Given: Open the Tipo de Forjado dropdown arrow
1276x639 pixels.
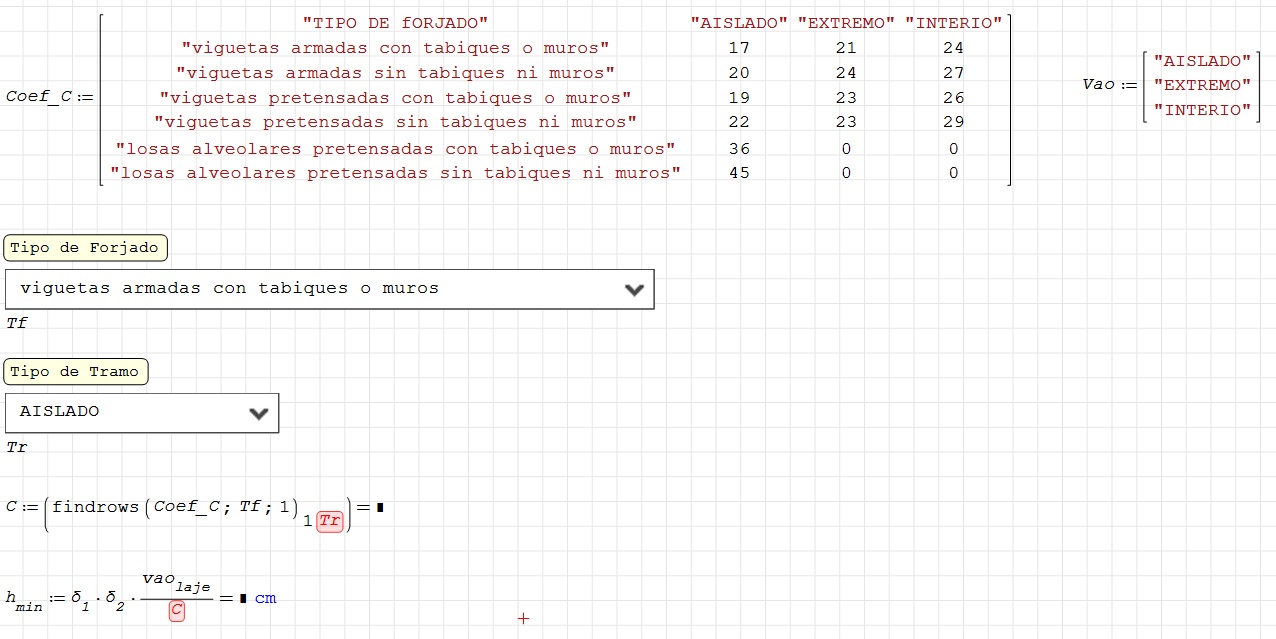Looking at the screenshot, I should tap(633, 290).
